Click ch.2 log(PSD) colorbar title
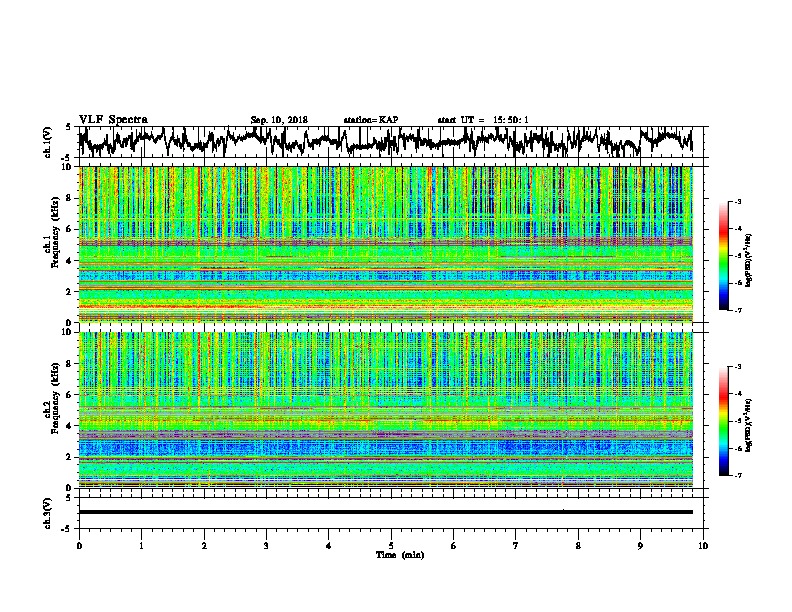Screen dimensions: 792x612 (749, 425)
